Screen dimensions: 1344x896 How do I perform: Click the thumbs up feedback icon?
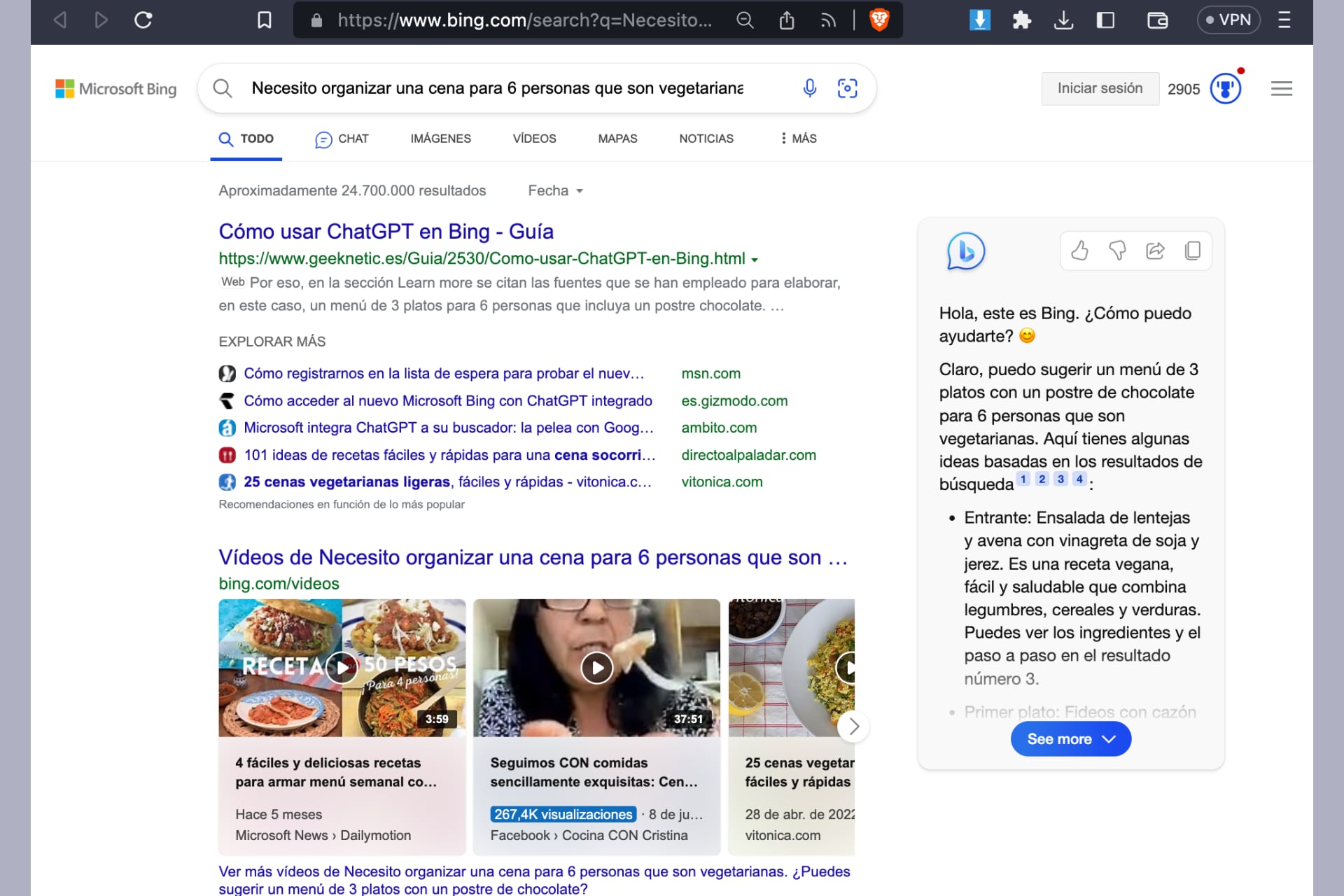point(1079,251)
